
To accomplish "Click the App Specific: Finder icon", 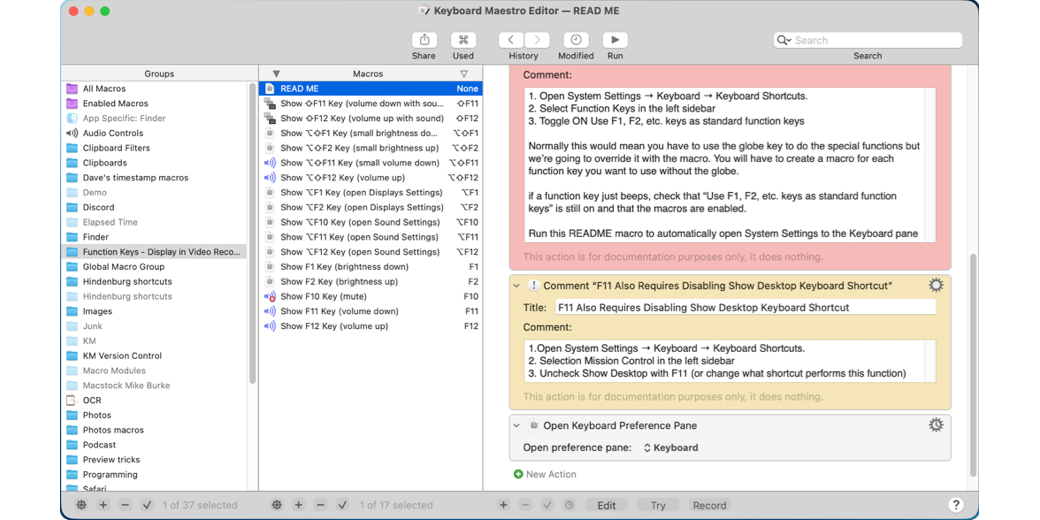I will point(72,118).
